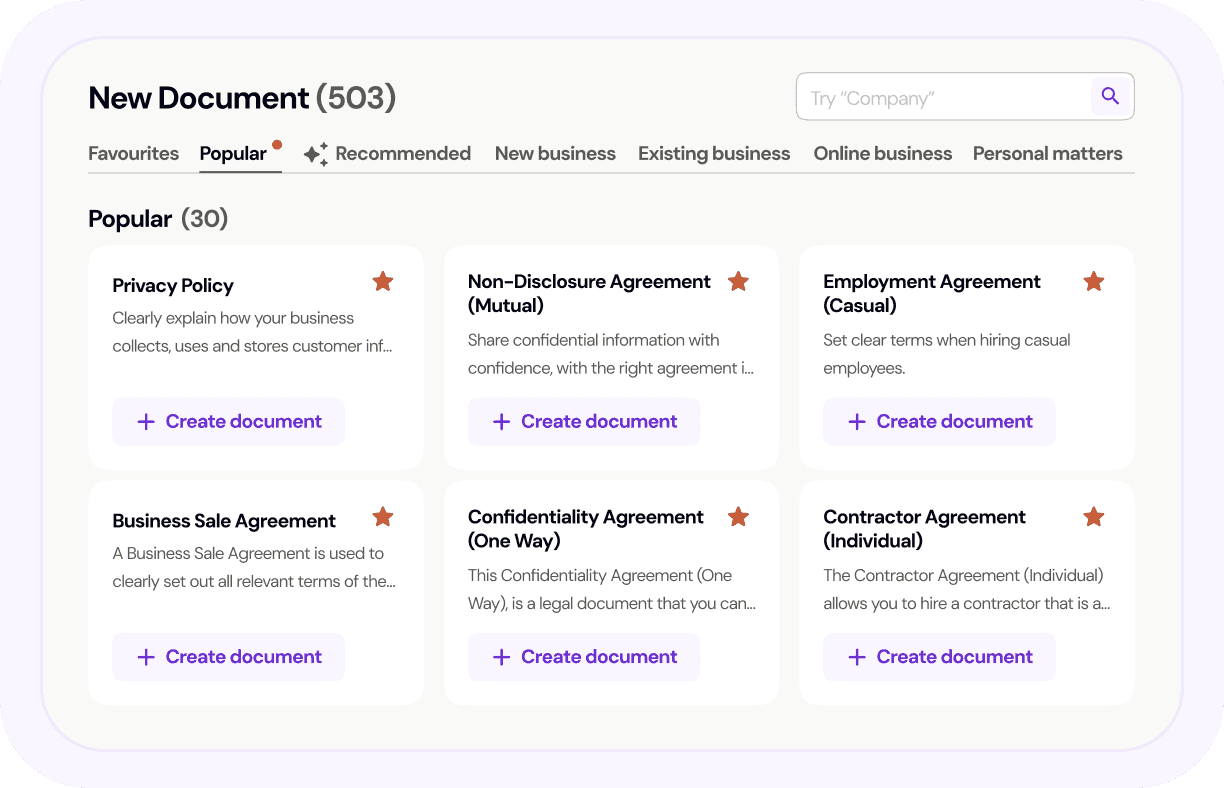This screenshot has width=1224, height=788.
Task: Show the Personal matters tab
Action: [1047, 154]
